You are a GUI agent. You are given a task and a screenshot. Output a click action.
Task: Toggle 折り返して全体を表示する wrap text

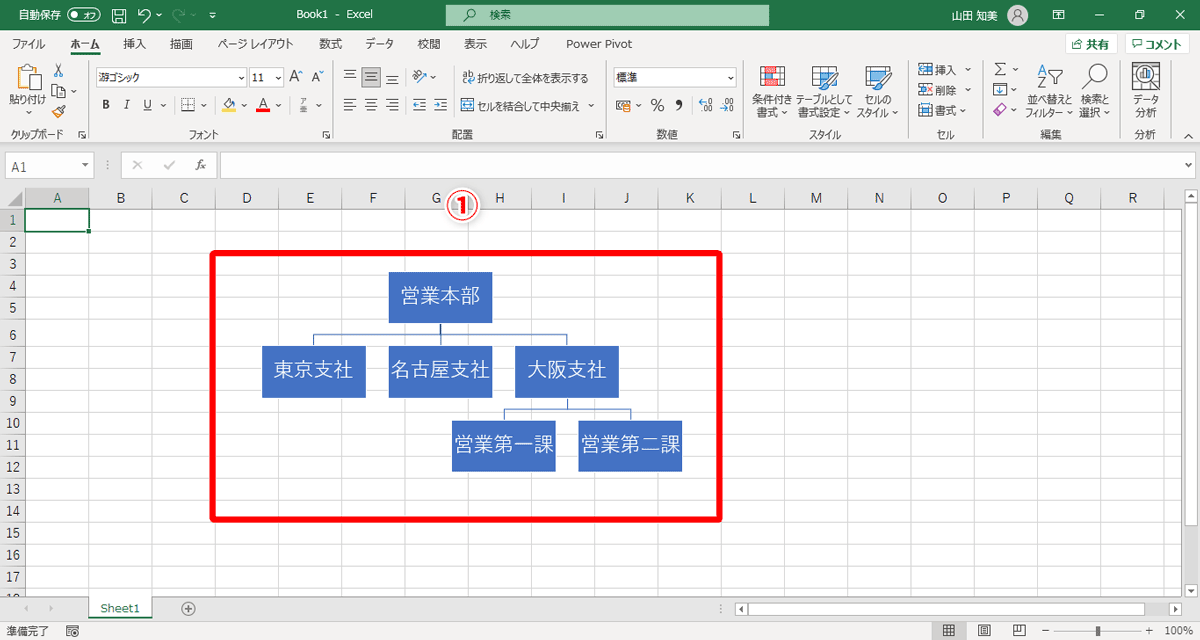(x=525, y=77)
